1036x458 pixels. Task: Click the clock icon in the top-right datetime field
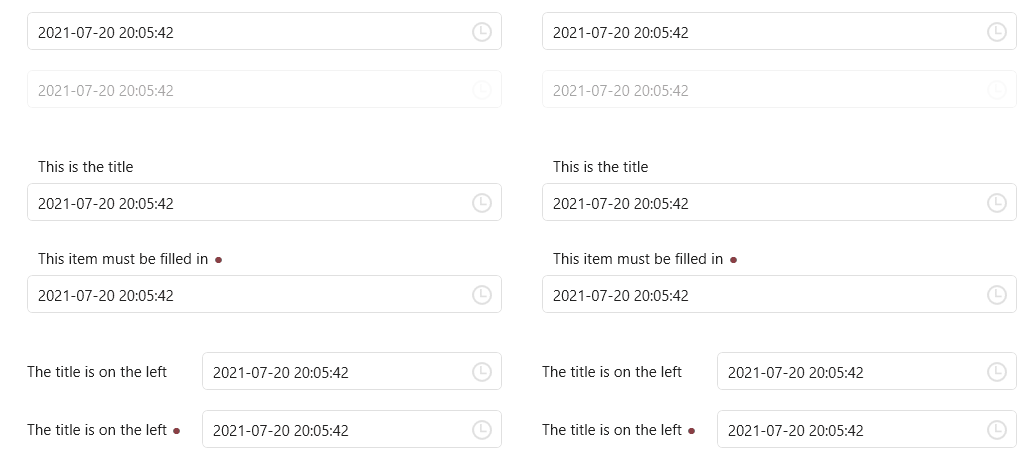pyautogui.click(x=996, y=32)
